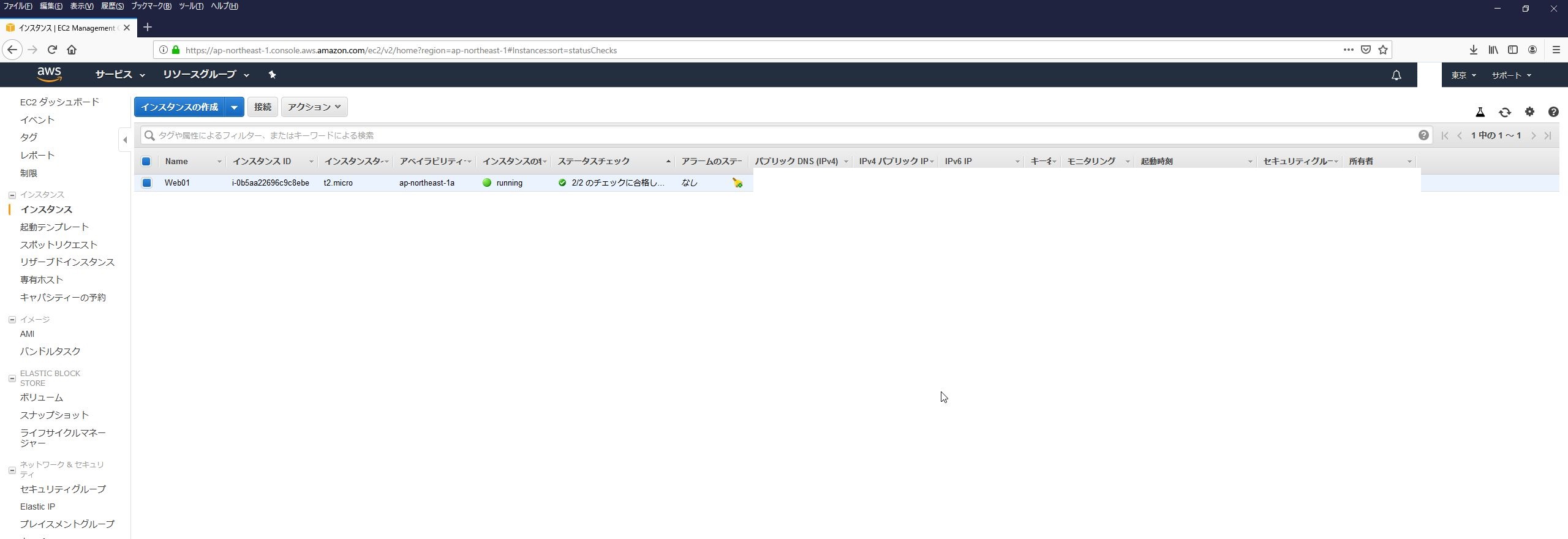This screenshot has height=539, width=1568.
Task: Open the notifications bell icon
Action: coord(1396,75)
